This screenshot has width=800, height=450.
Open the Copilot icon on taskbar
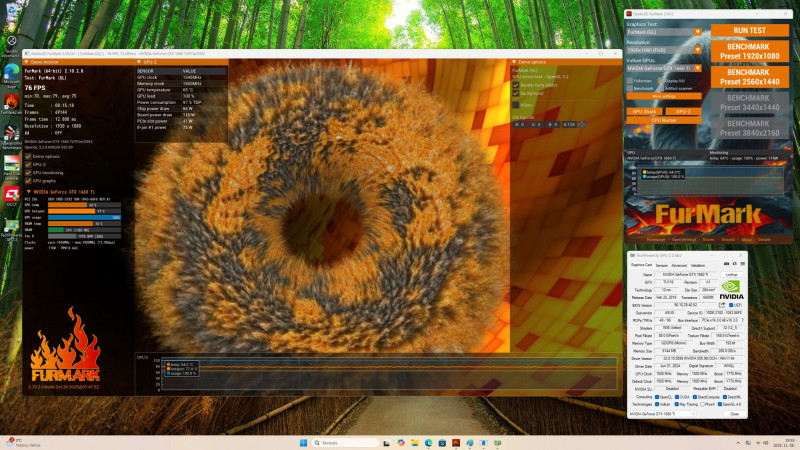point(401,442)
